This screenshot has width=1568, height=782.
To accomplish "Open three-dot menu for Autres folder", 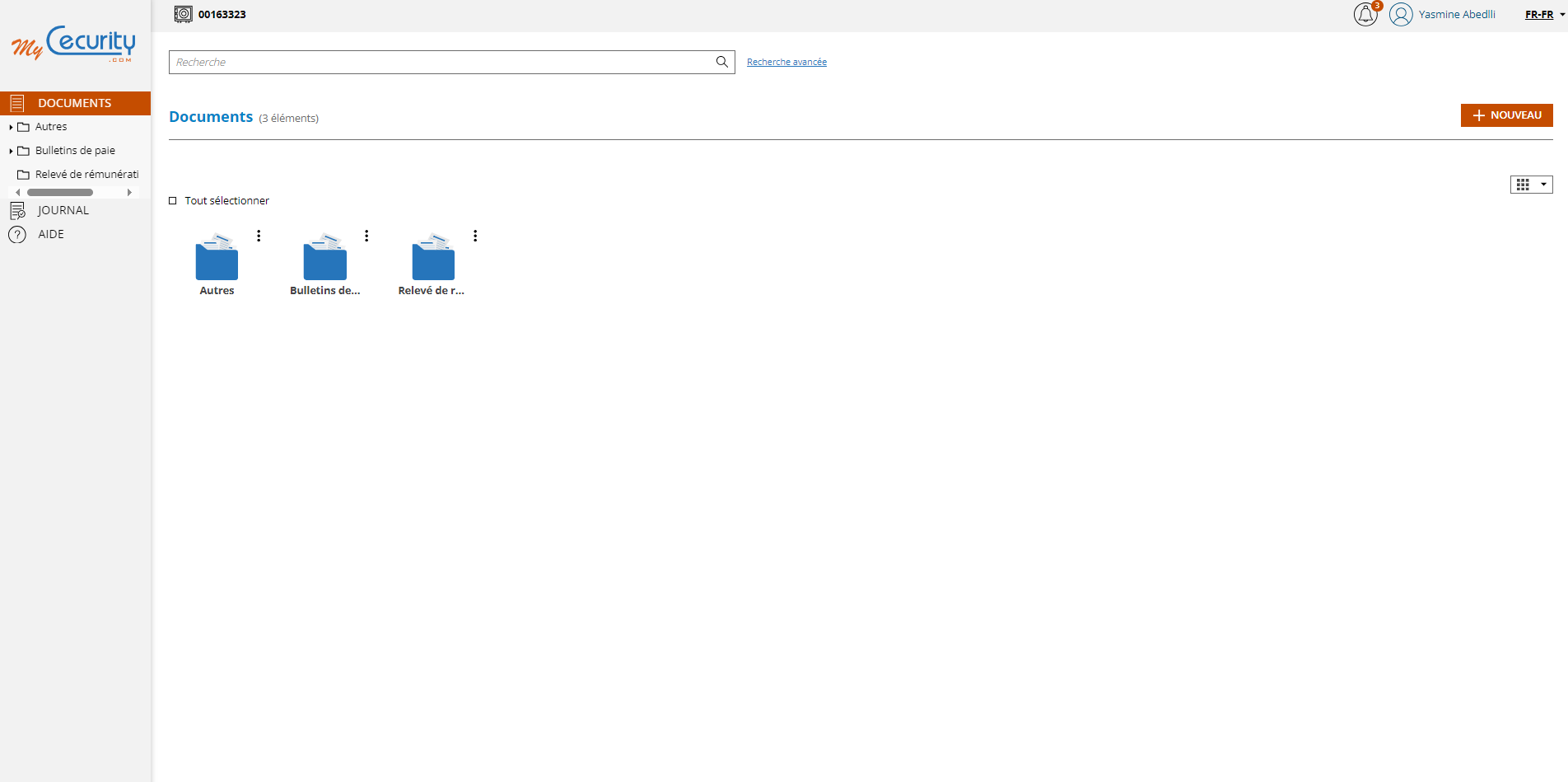I will tap(259, 236).
